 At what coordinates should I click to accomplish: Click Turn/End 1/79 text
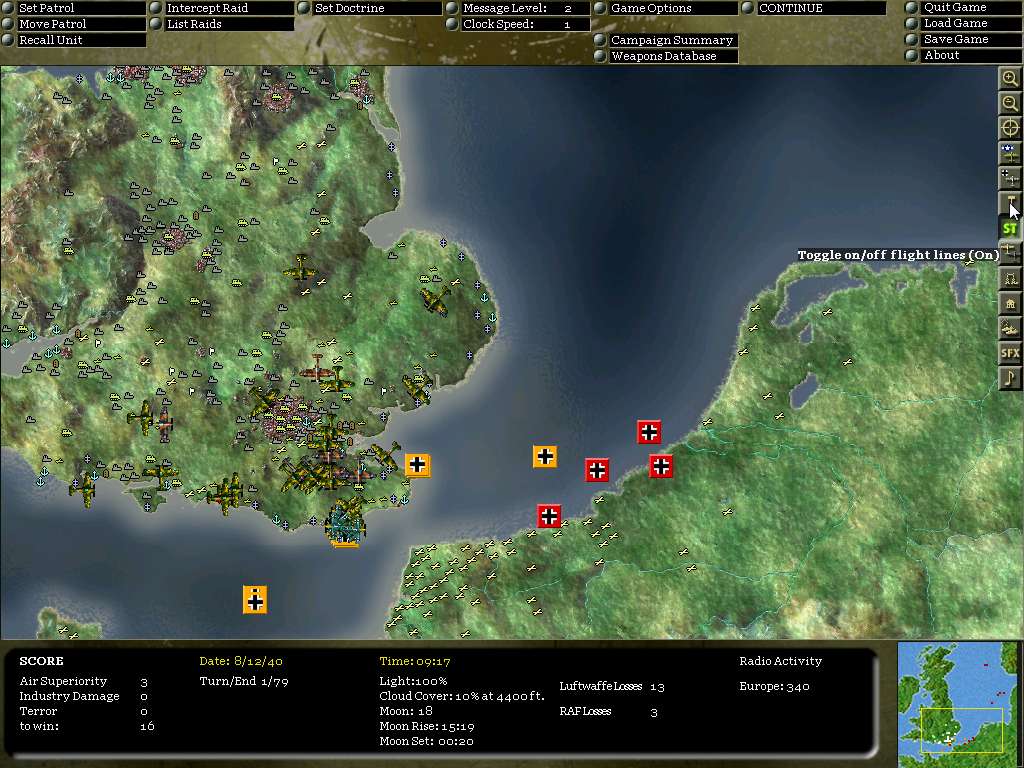click(244, 681)
